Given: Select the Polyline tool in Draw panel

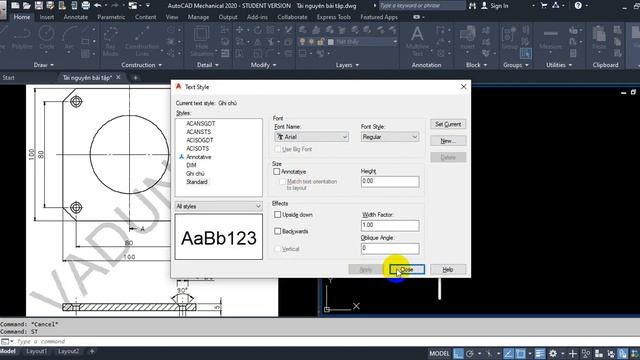Looking at the screenshot, I should coord(22,38).
